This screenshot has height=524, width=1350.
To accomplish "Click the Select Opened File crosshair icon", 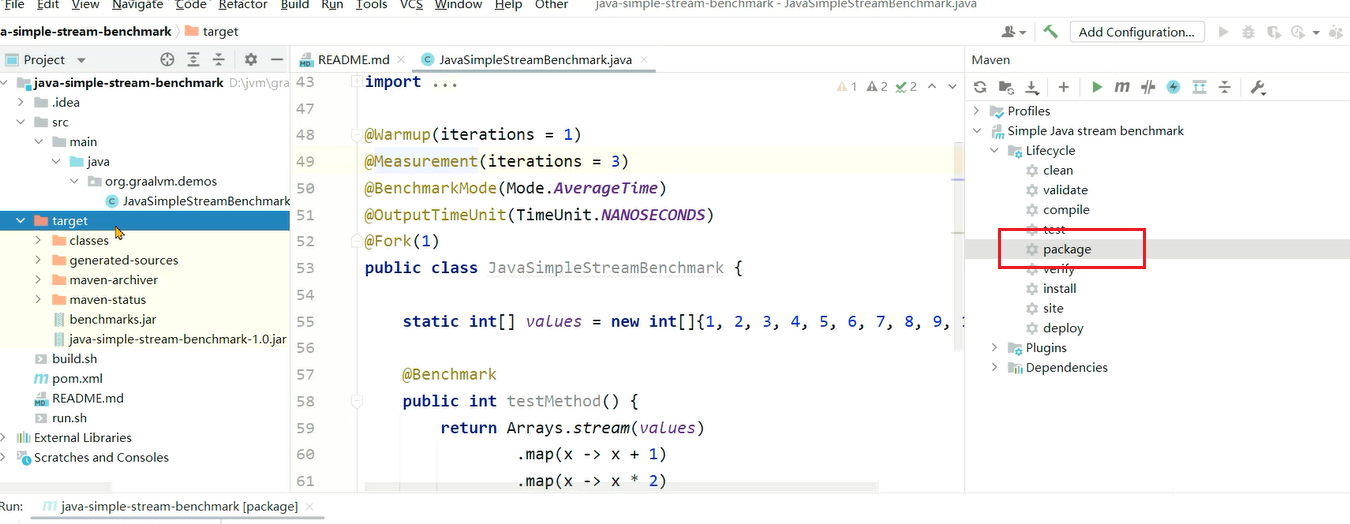I will click(167, 60).
